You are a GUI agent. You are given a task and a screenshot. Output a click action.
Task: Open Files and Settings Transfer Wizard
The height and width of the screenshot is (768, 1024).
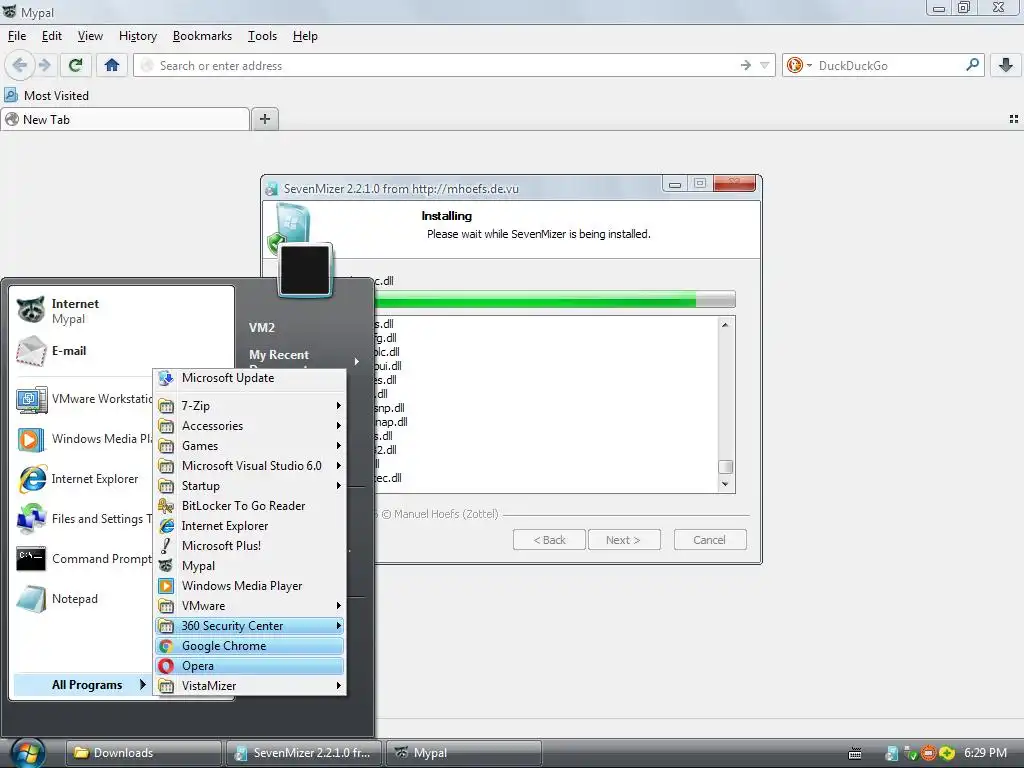coord(84,519)
